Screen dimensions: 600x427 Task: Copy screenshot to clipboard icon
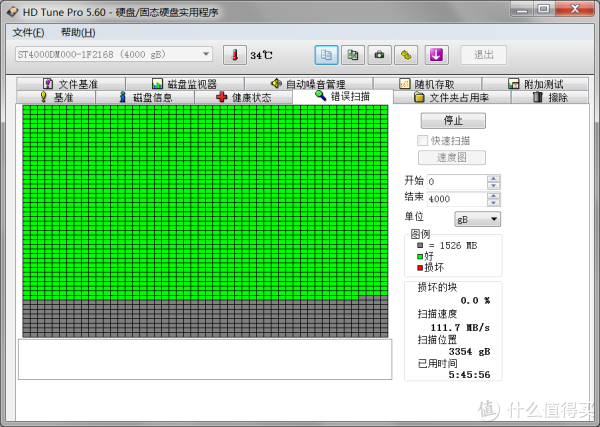tap(353, 55)
